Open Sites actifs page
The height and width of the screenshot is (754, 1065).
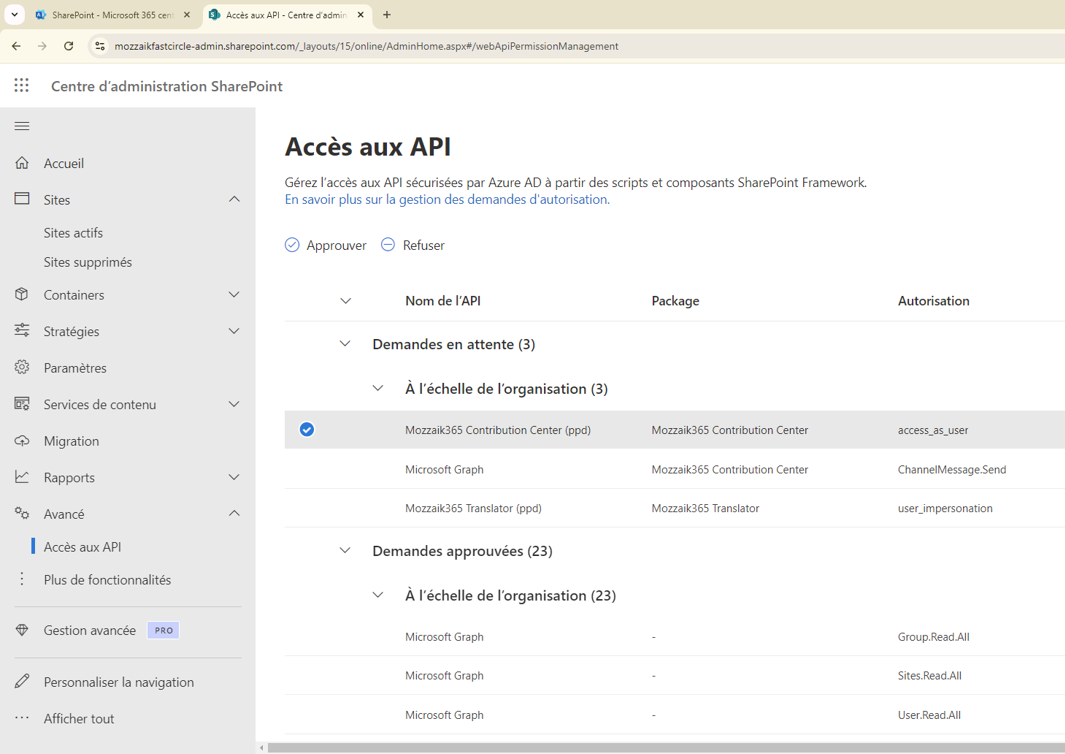[73, 232]
